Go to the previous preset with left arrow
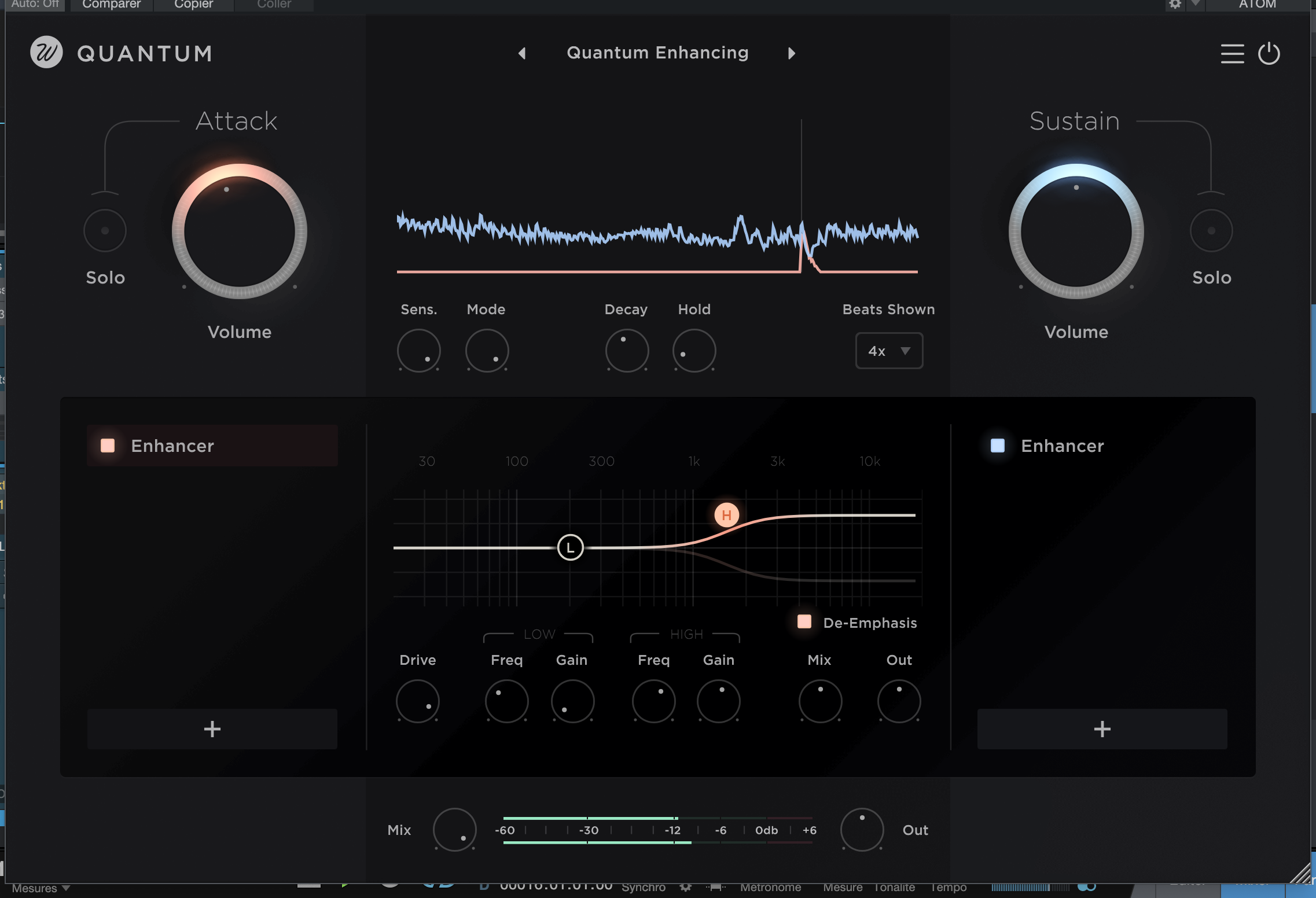1316x898 pixels. (x=522, y=53)
